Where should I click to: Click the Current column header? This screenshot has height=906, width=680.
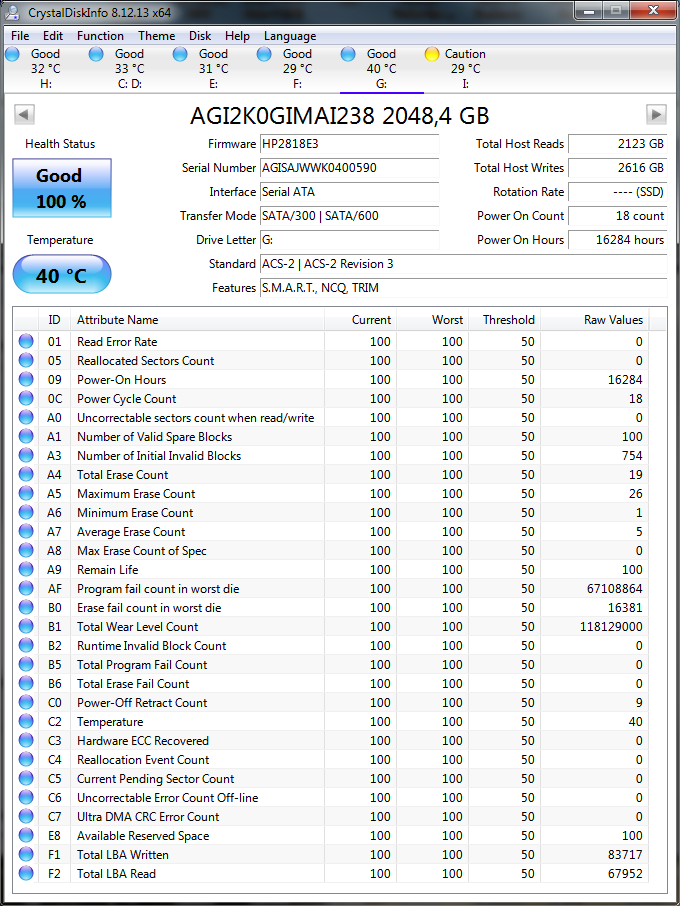point(361,320)
